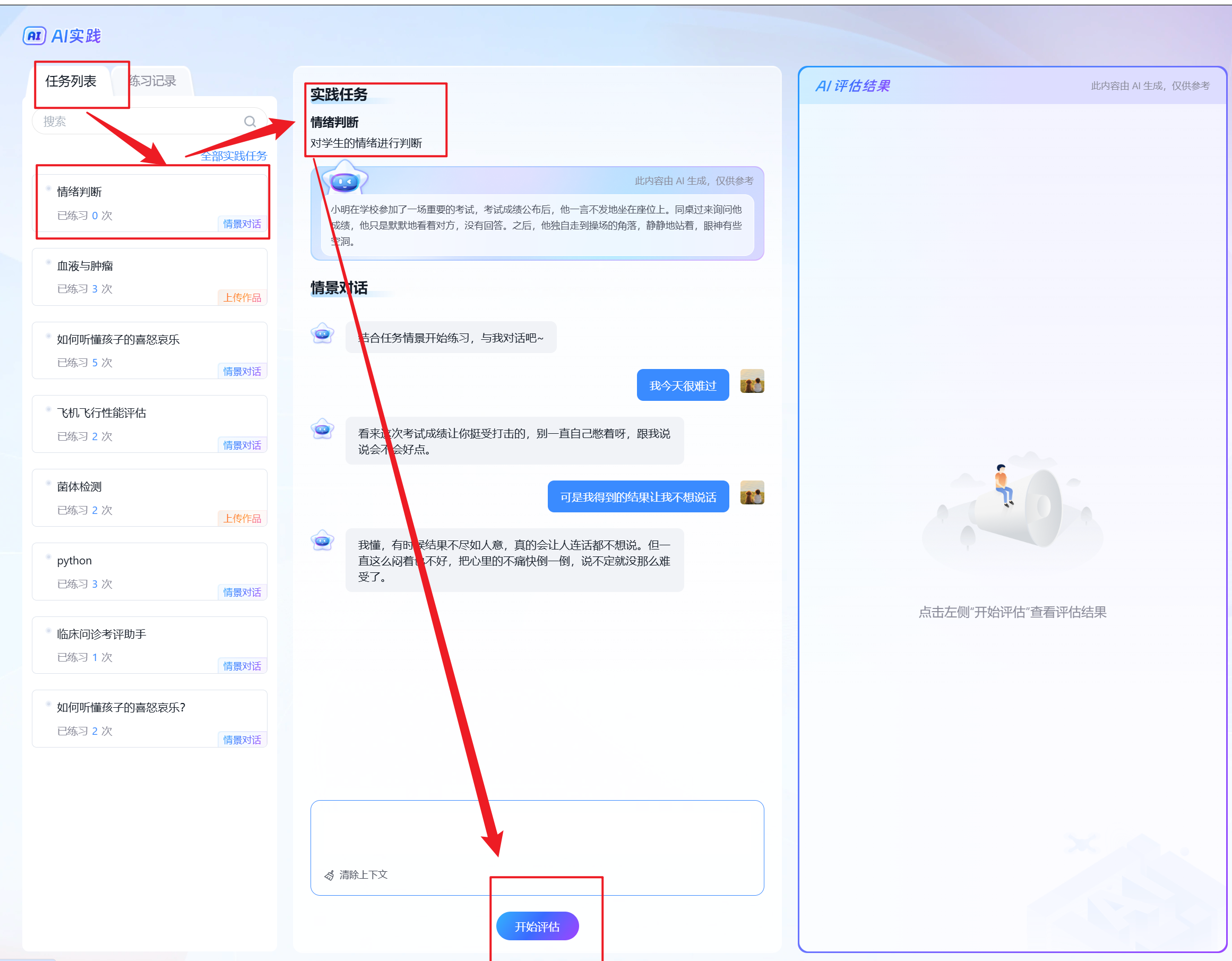Select the 血液与肿瘤 task
This screenshot has height=961, width=1232.
click(x=150, y=277)
